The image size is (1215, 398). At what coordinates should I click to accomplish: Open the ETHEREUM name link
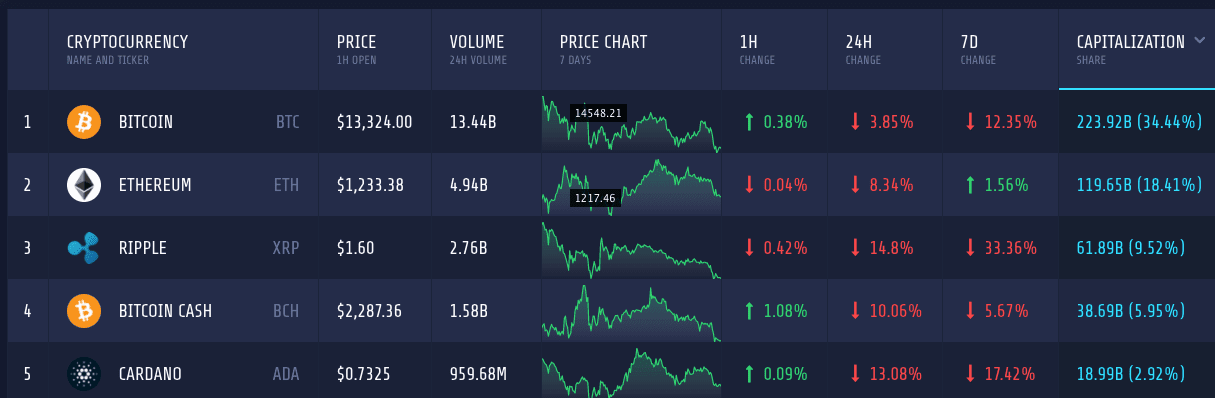[155, 185]
